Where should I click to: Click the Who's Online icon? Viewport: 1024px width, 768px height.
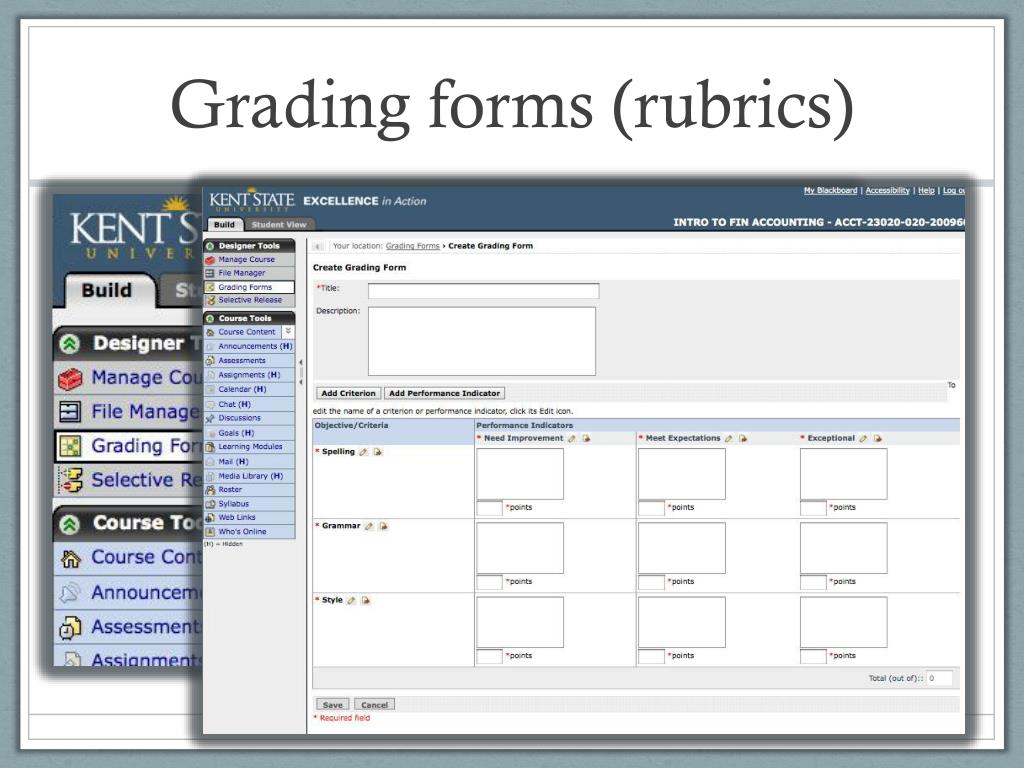pyautogui.click(x=210, y=532)
